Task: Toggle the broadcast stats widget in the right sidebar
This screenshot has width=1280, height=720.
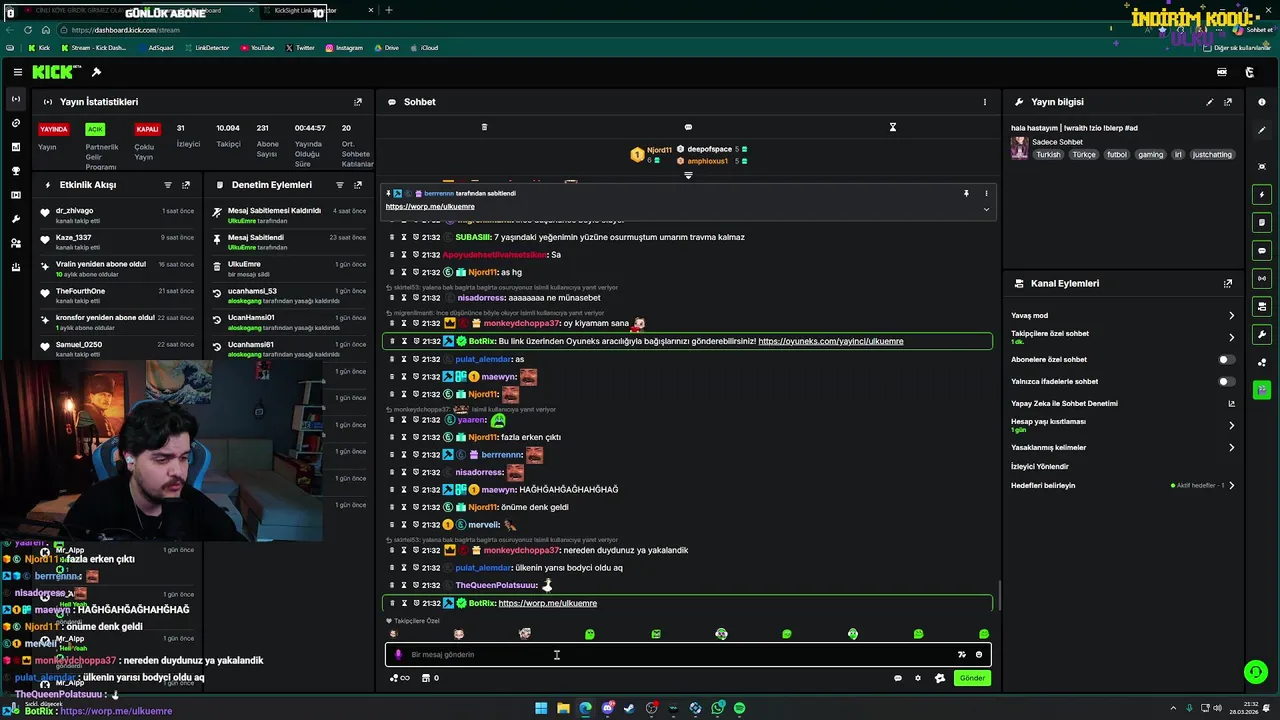Action: point(1262,278)
